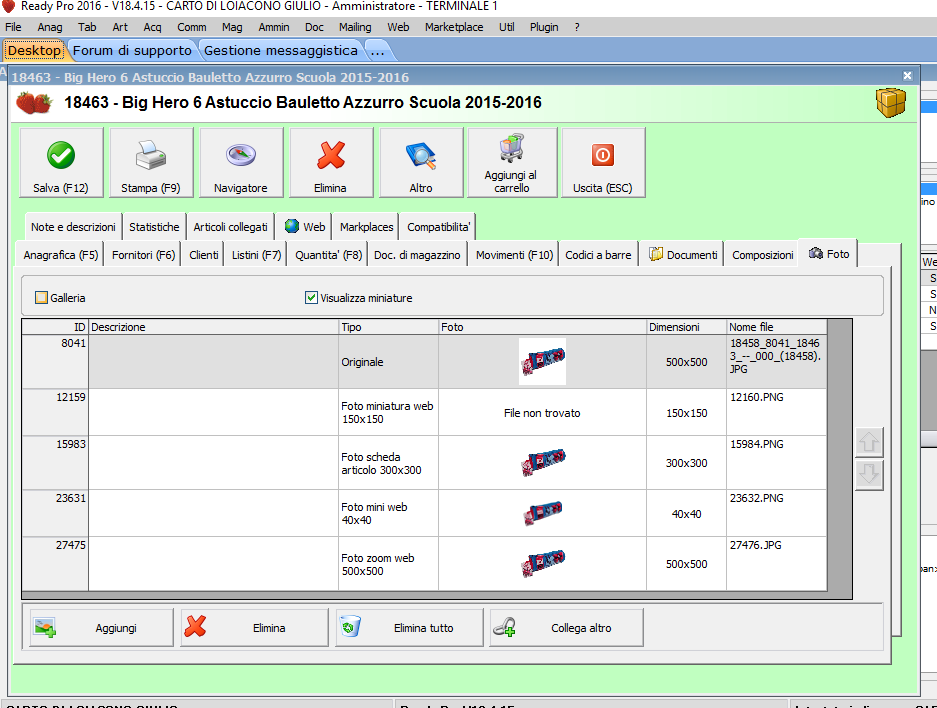The image size is (937, 708).
Task: Click Descrizione column header
Action: point(213,327)
